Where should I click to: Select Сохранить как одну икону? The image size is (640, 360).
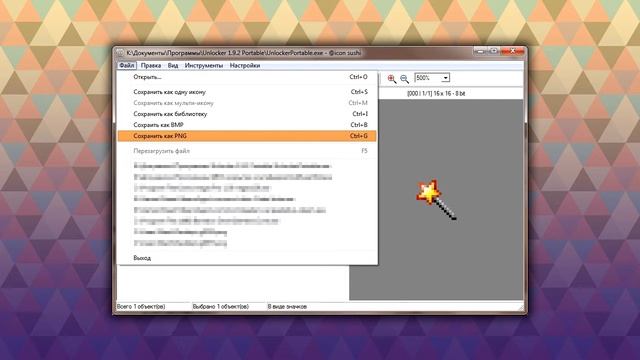click(x=247, y=92)
